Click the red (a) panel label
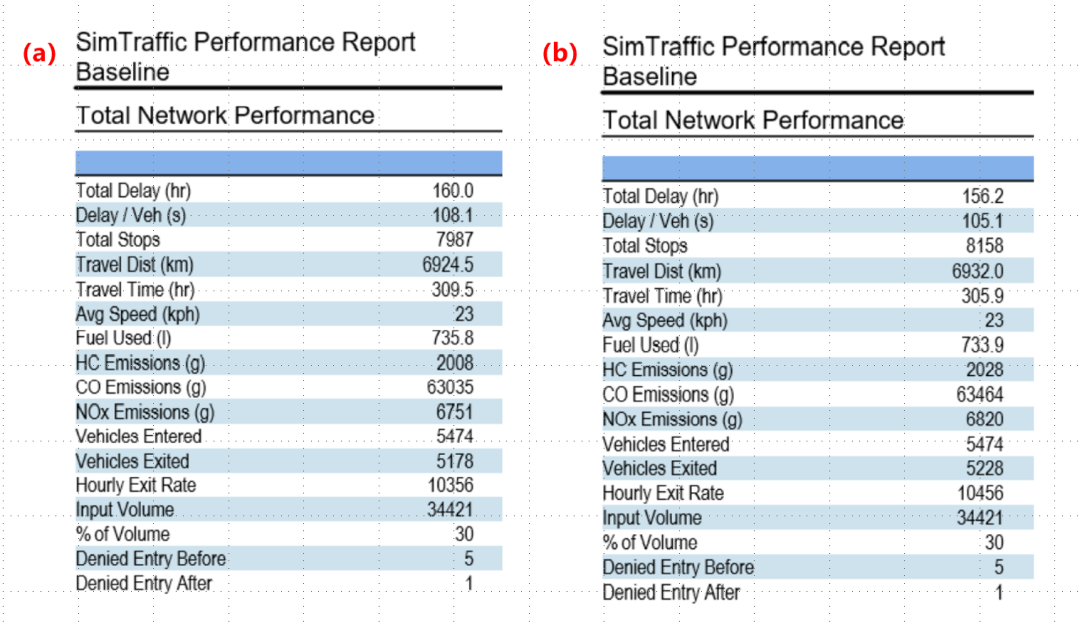The image size is (1080, 628). coord(40,54)
